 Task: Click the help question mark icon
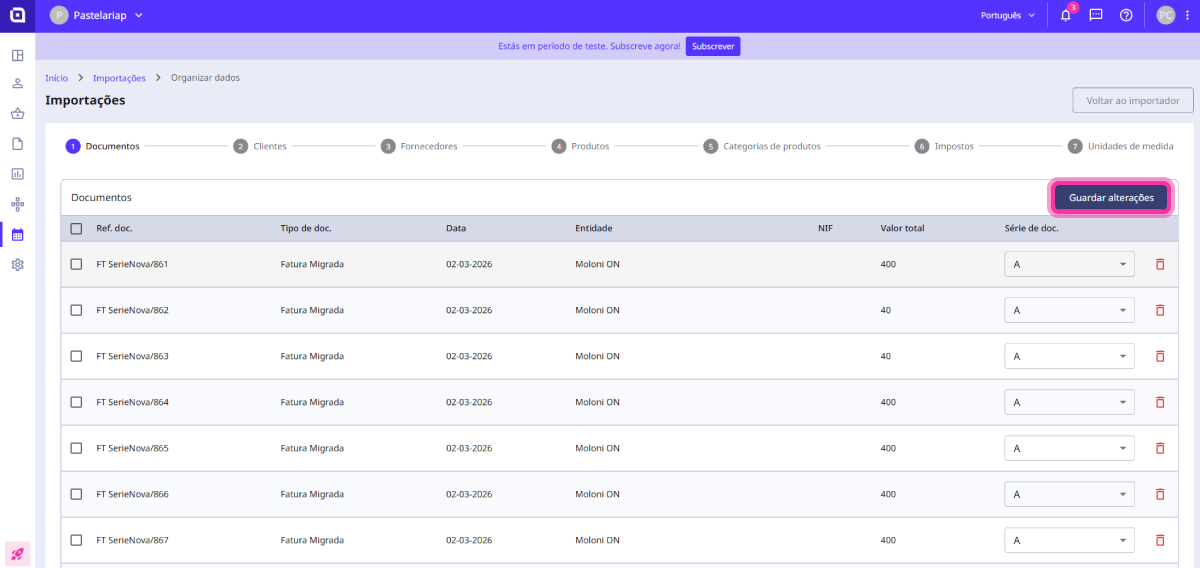pos(1126,16)
